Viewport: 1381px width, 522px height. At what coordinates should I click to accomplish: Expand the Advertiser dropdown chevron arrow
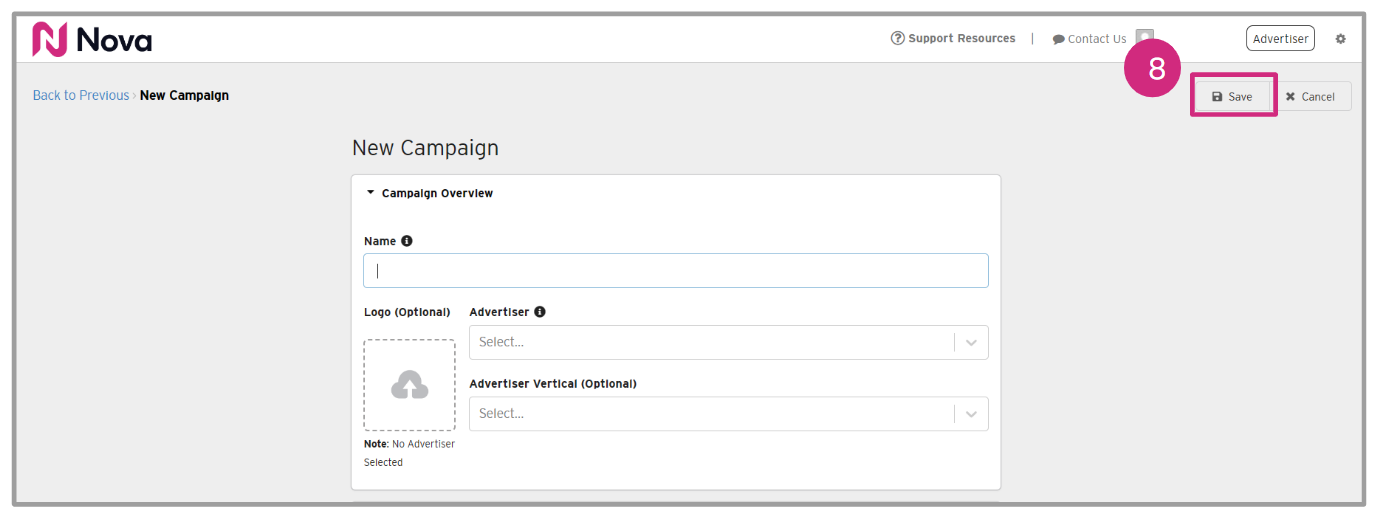(x=971, y=343)
